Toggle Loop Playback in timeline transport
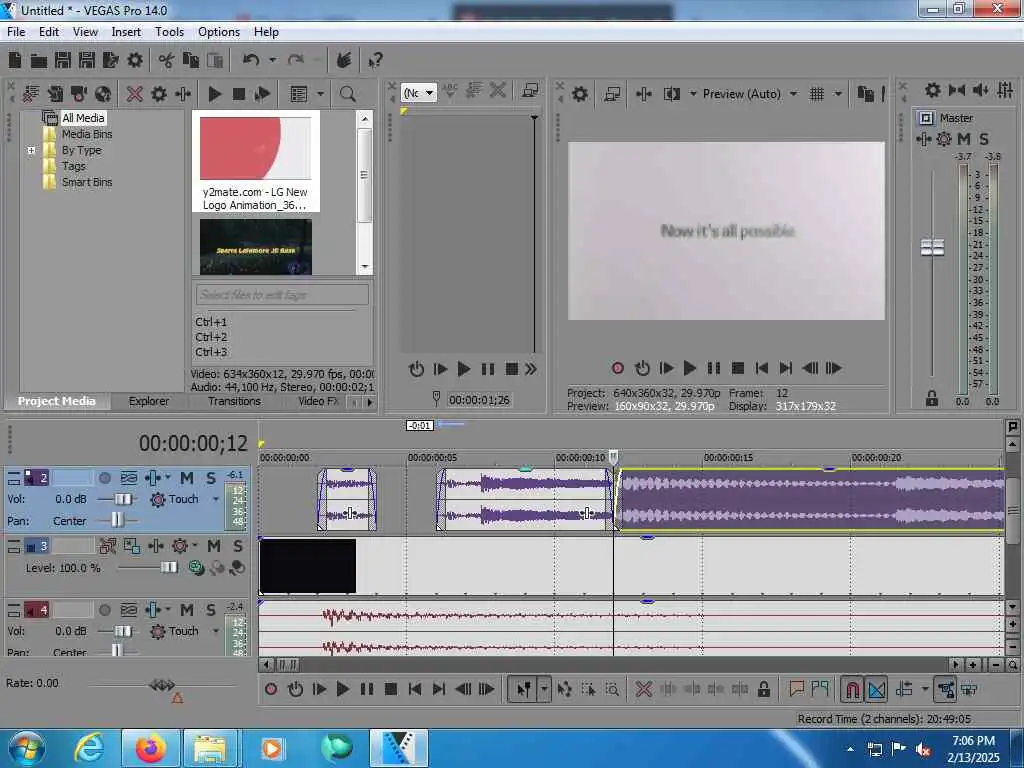Image resolution: width=1024 pixels, height=768 pixels. point(295,689)
